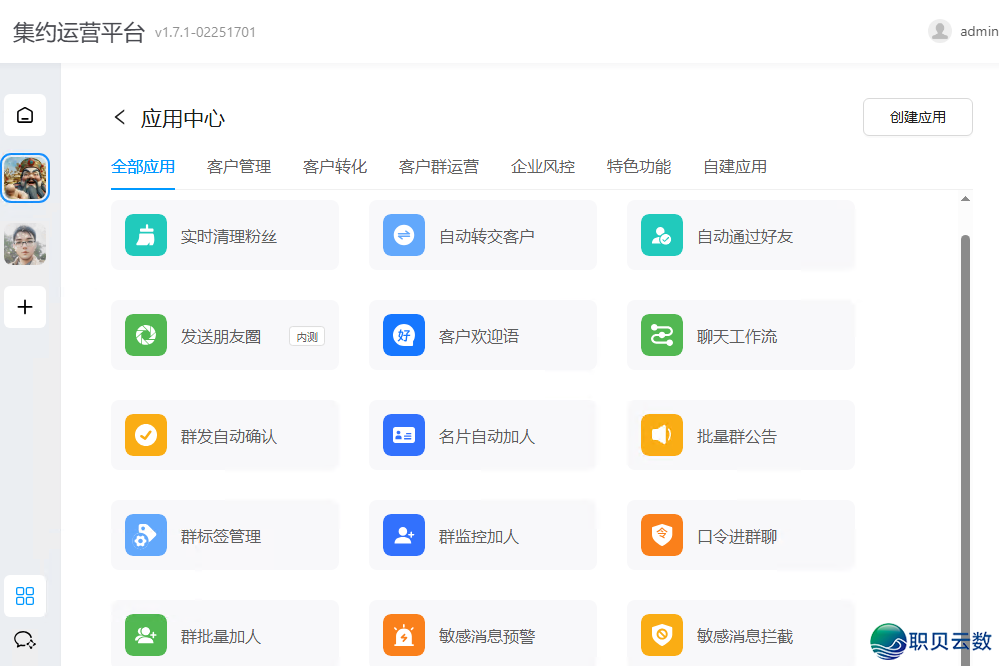
Task: Open the 实时清理粉丝 broom icon
Action: (x=146, y=236)
